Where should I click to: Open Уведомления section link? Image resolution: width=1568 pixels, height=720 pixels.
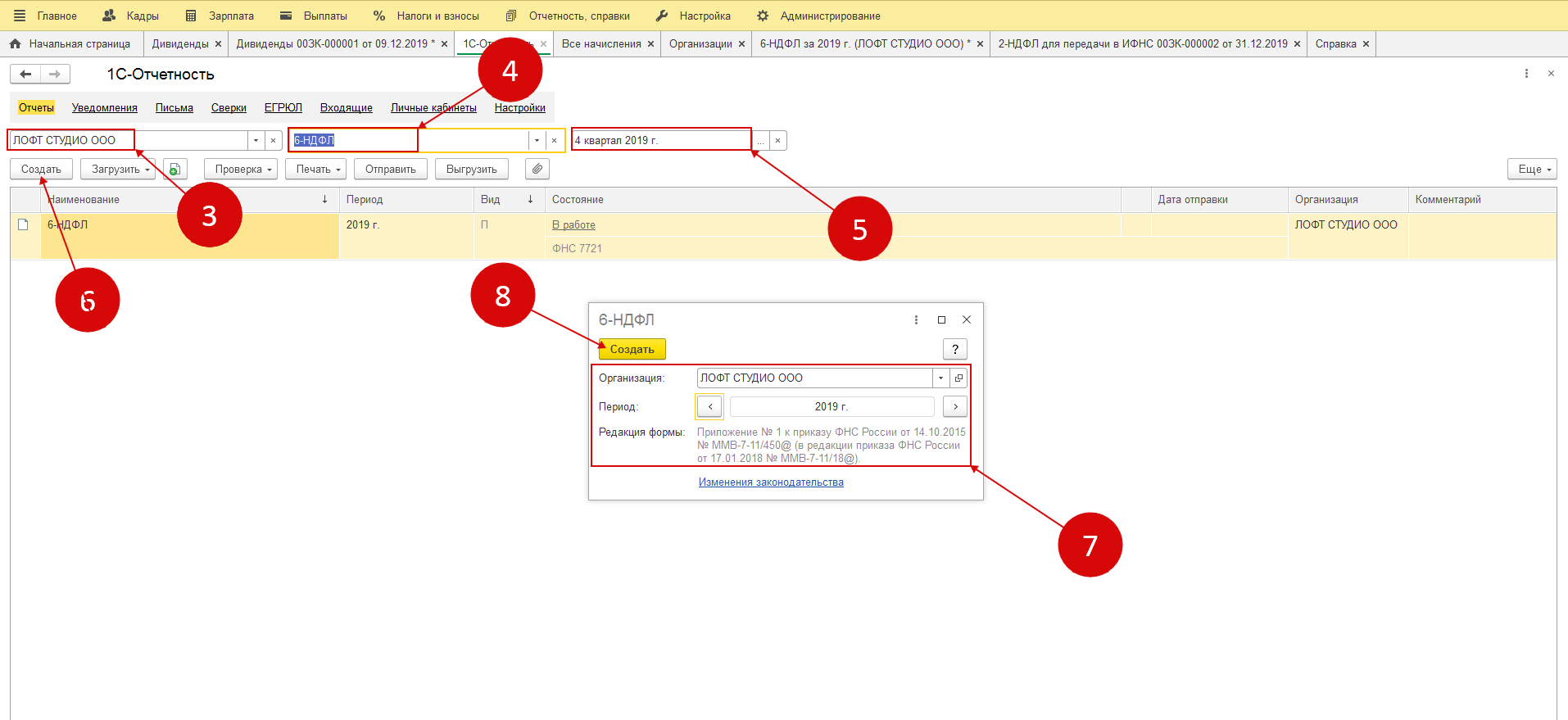105,107
